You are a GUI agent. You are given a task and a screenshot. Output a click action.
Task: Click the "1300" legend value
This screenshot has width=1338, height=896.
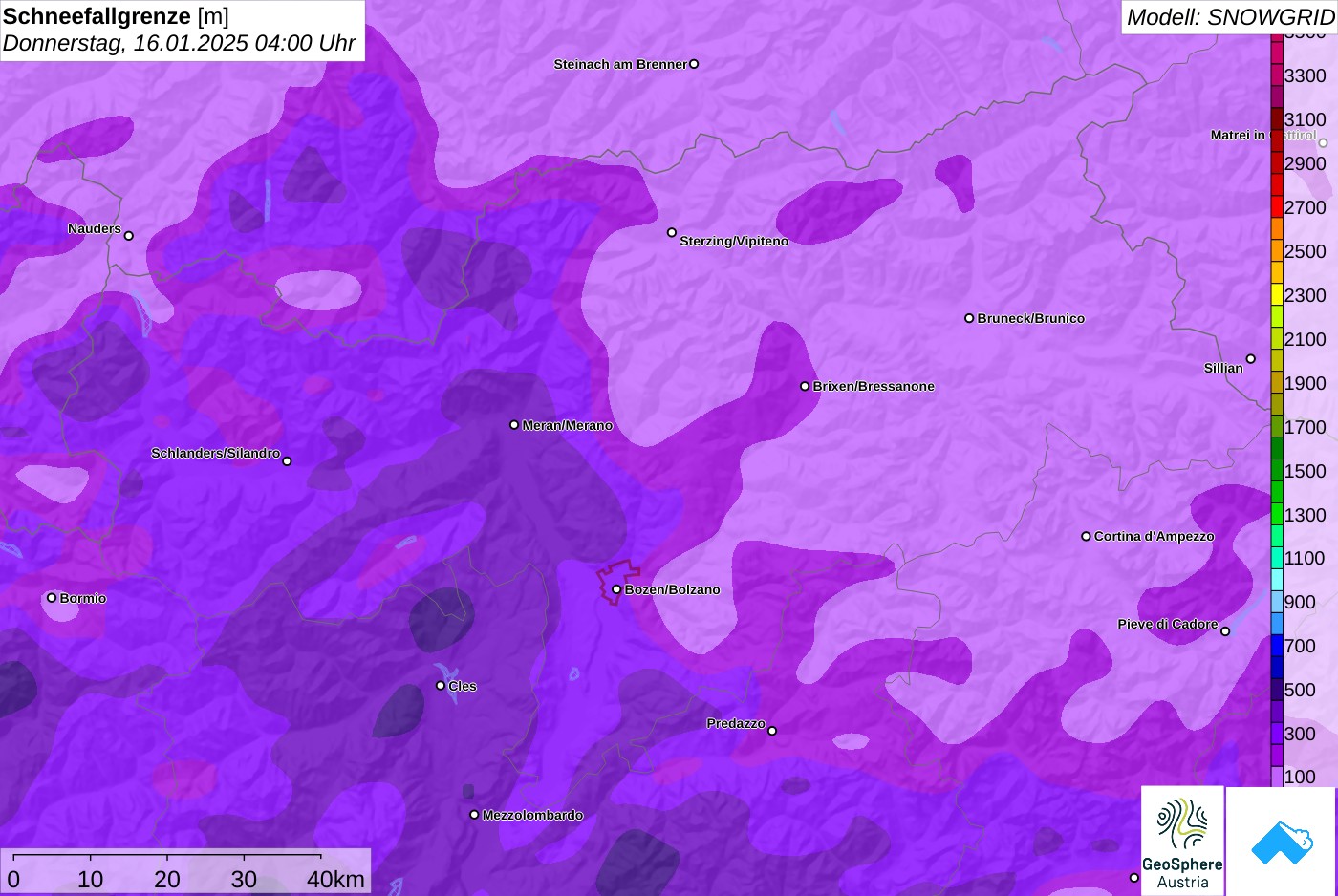coord(1306,515)
